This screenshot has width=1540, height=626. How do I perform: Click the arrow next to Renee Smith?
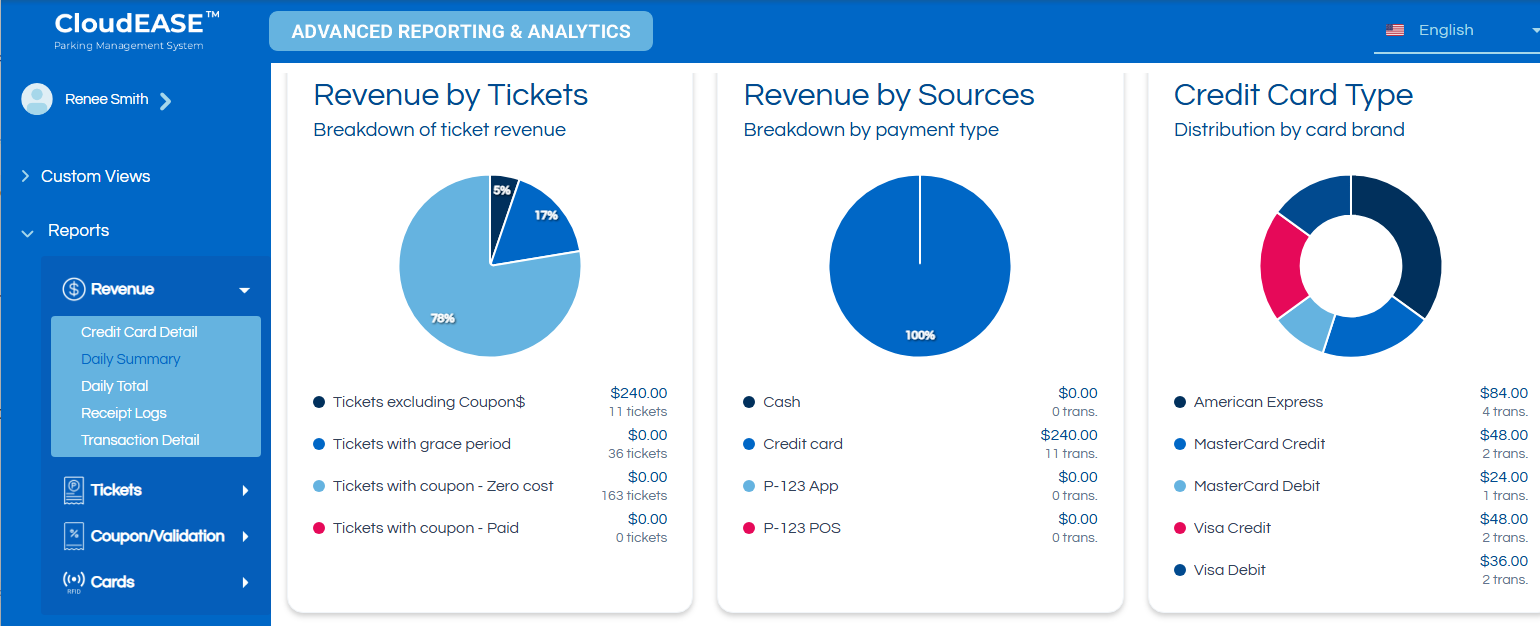tap(166, 99)
